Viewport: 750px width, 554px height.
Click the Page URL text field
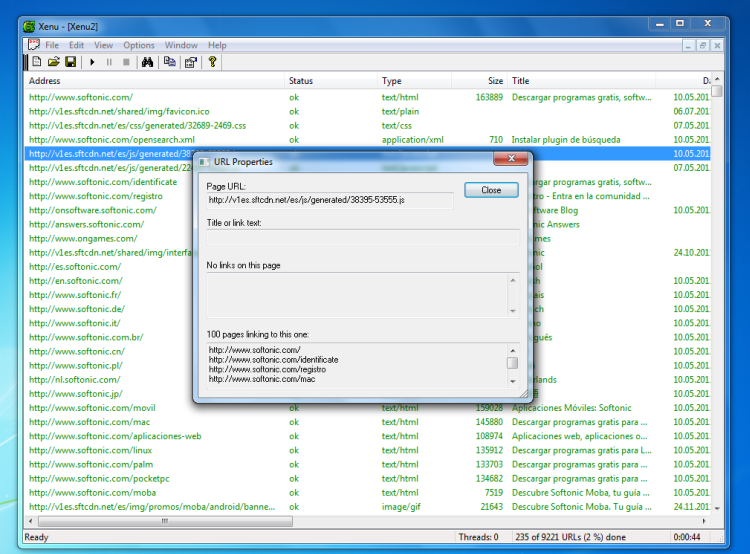(x=330, y=200)
